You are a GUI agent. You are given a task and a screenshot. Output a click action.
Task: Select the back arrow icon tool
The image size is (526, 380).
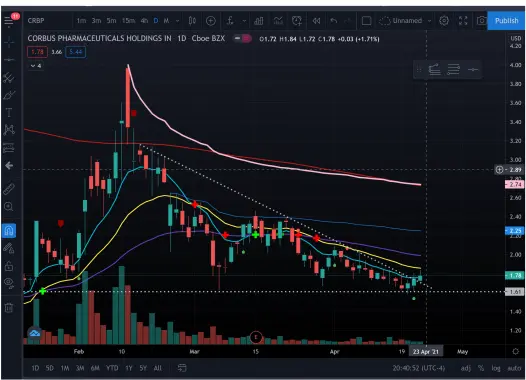[x=9, y=165]
